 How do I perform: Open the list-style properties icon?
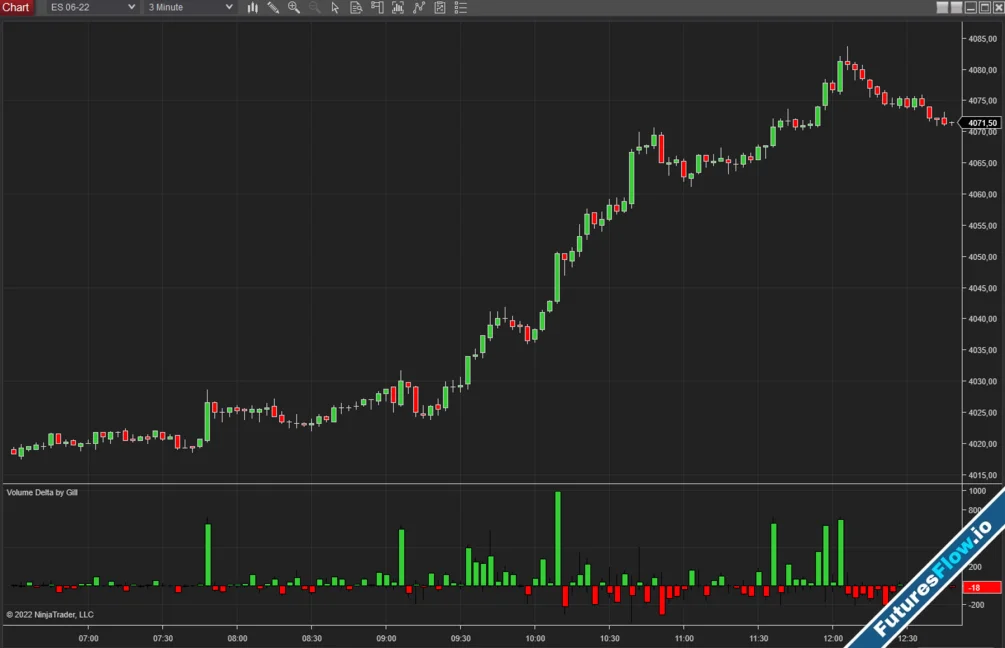(x=460, y=7)
